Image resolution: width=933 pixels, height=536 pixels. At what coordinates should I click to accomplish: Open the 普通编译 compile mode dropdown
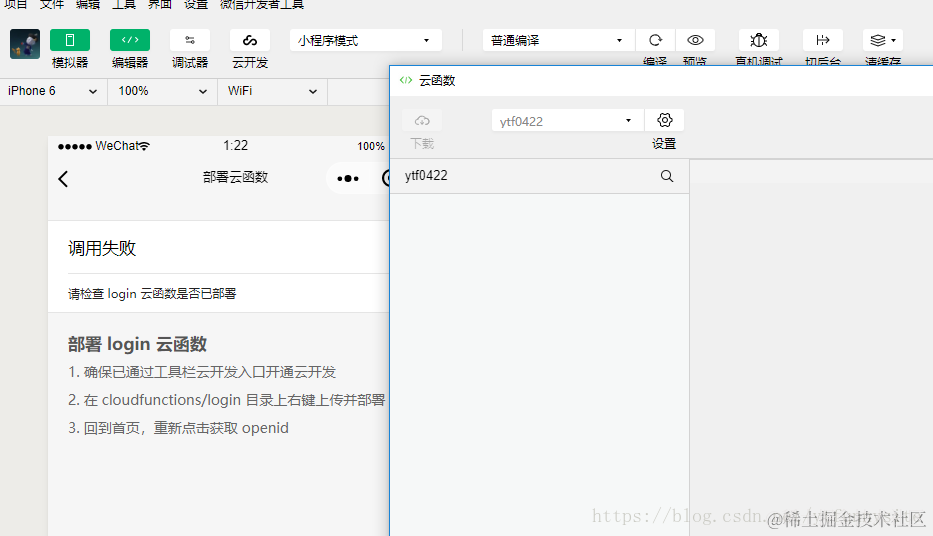coord(559,40)
